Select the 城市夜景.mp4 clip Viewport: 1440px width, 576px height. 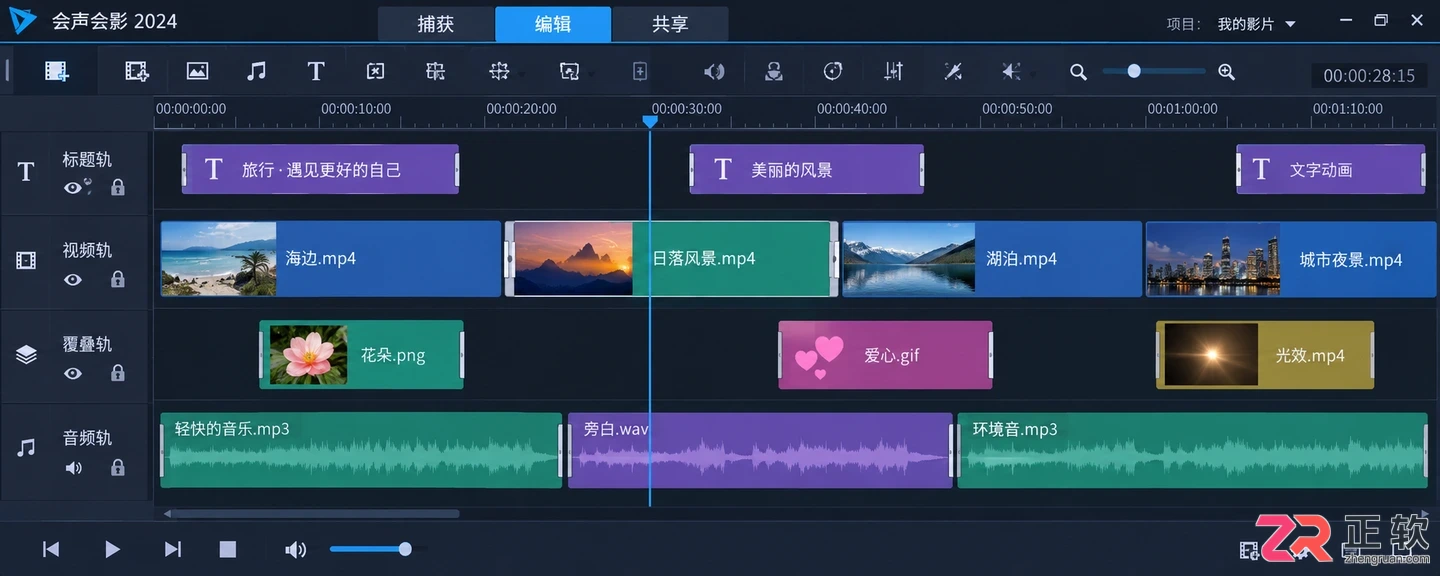coord(1291,259)
